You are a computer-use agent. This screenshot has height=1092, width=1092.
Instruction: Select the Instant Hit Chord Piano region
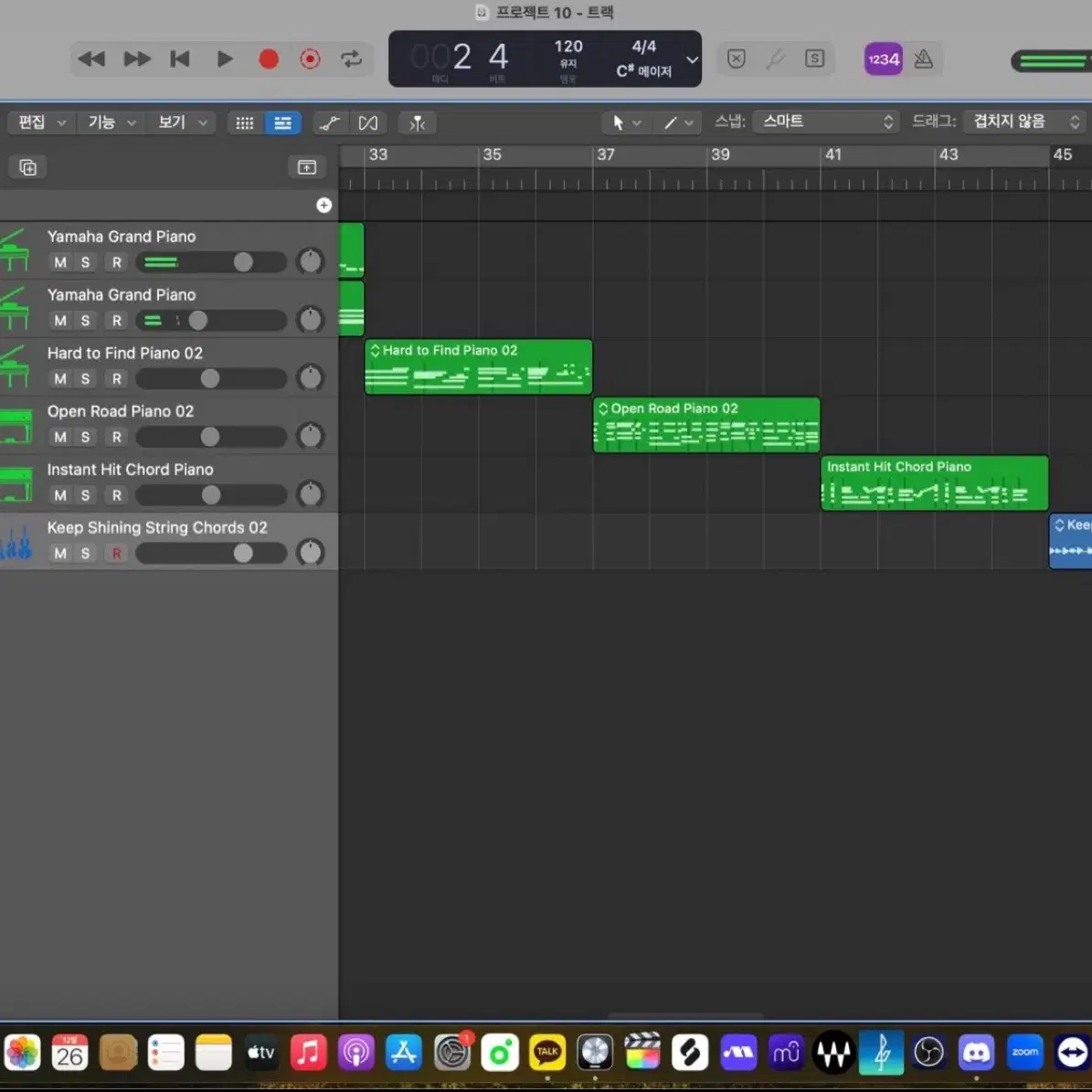click(935, 483)
